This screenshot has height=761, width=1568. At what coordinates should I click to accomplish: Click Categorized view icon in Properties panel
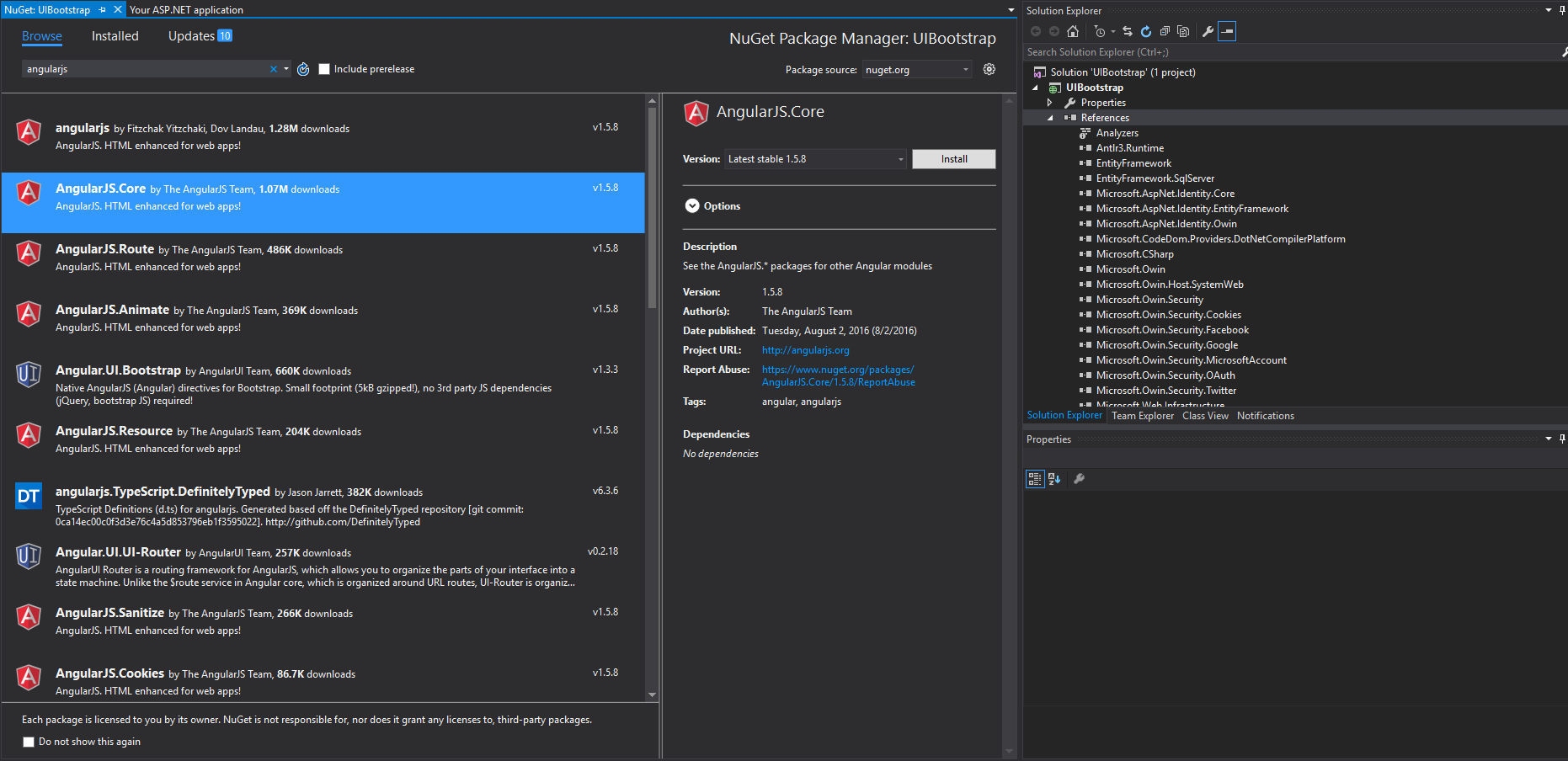[x=1035, y=479]
